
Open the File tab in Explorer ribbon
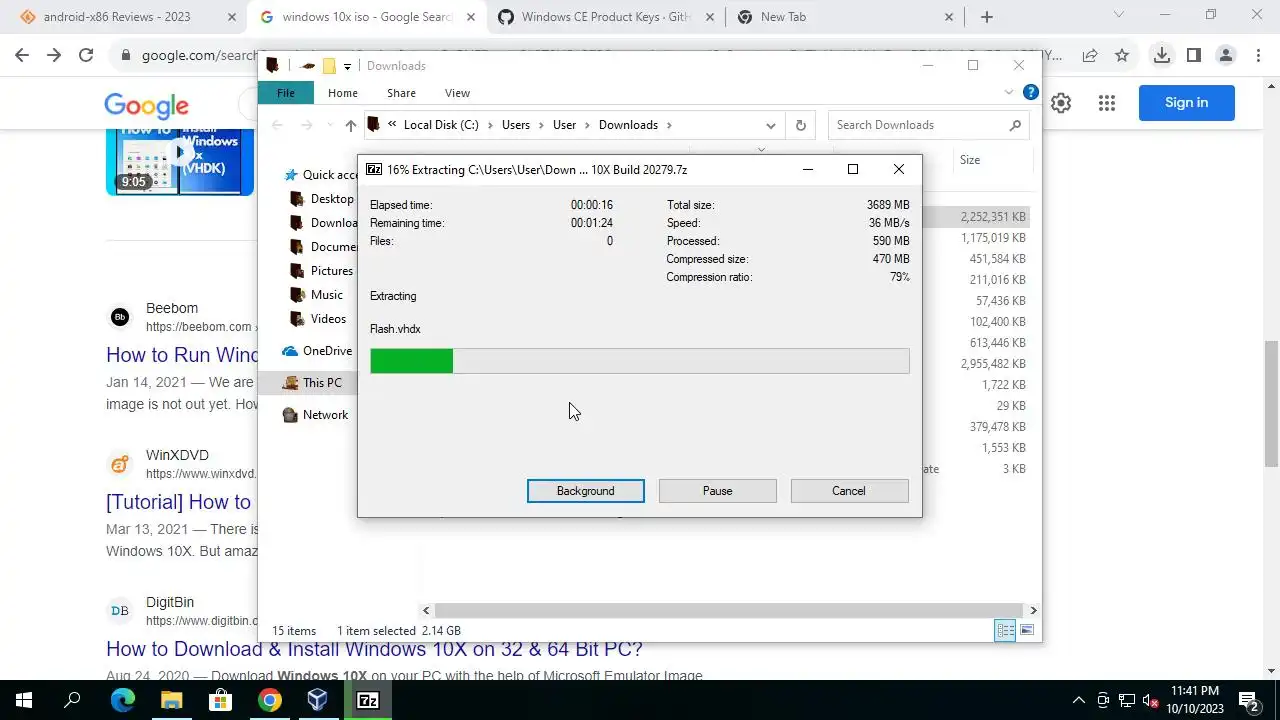286,93
